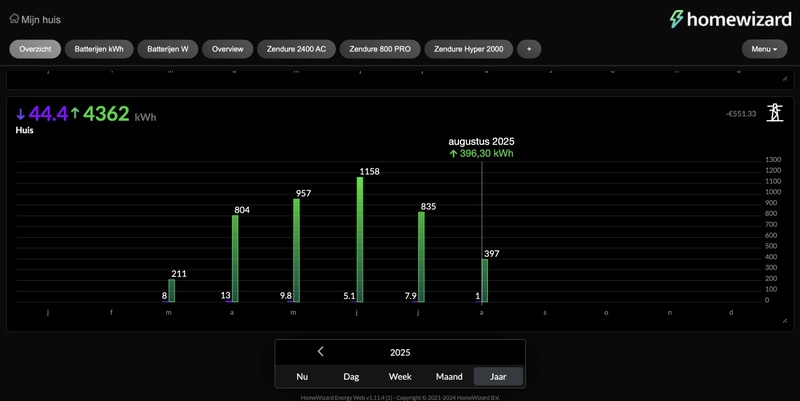This screenshot has width=800, height=401.
Task: Click the July bar labeled 835
Action: [421, 257]
